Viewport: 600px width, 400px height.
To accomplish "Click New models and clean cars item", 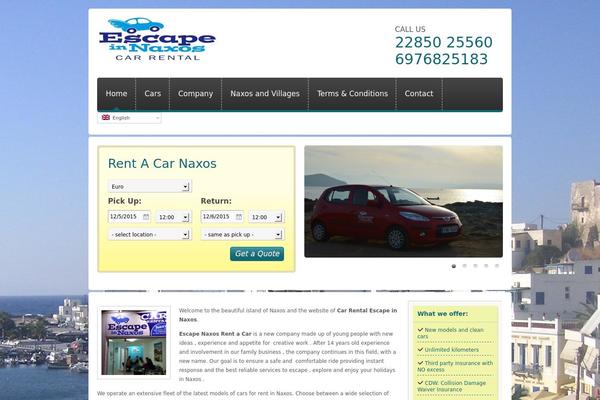I will point(451,333).
